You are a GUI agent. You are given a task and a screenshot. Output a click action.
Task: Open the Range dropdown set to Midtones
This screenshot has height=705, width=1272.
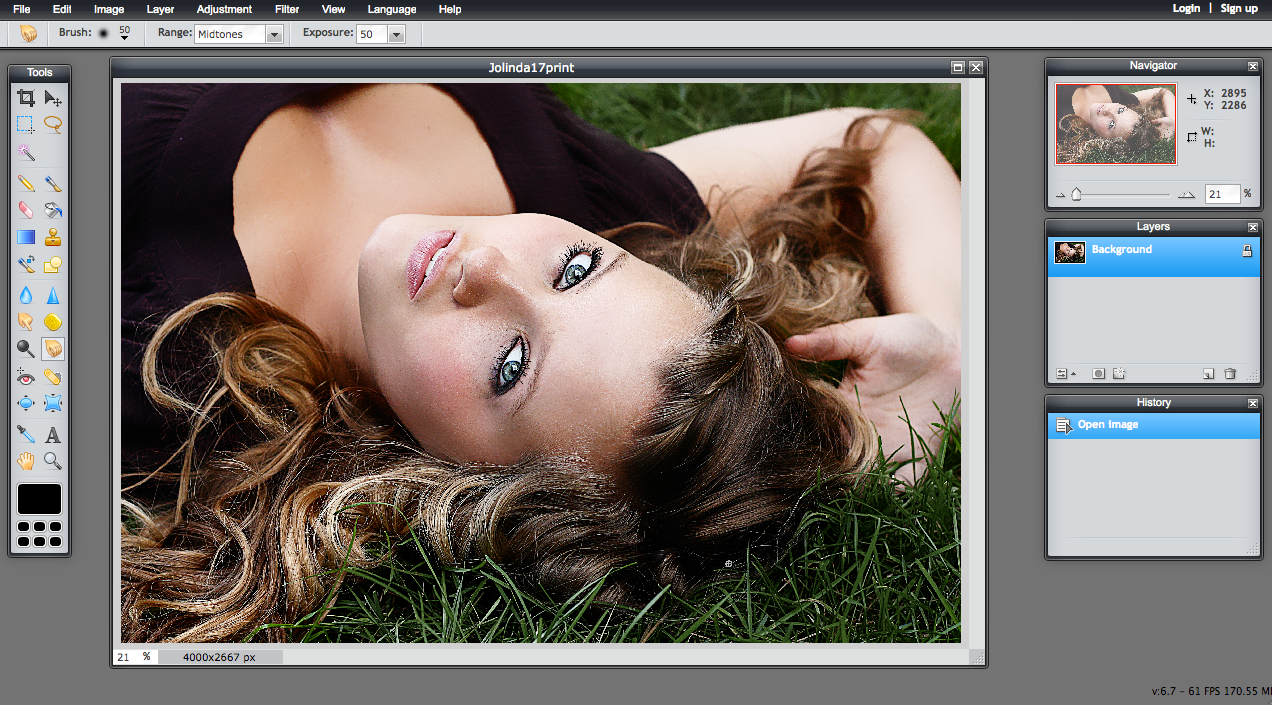(x=274, y=34)
